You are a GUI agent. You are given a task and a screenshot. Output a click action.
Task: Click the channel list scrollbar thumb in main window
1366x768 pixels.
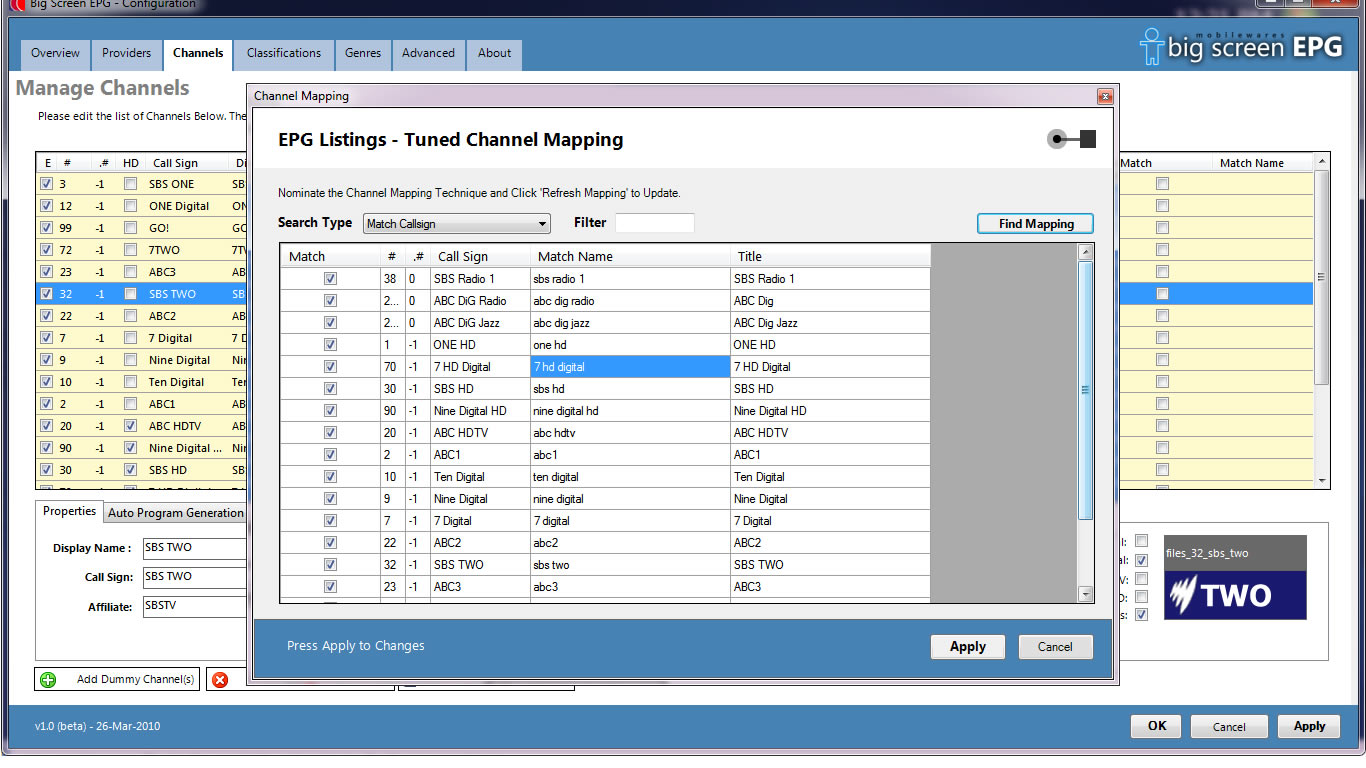1322,278
